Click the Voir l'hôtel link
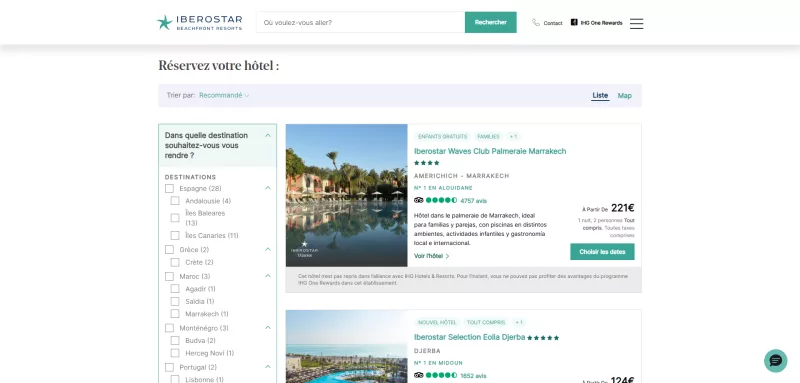This screenshot has height=383, width=800. coord(431,256)
